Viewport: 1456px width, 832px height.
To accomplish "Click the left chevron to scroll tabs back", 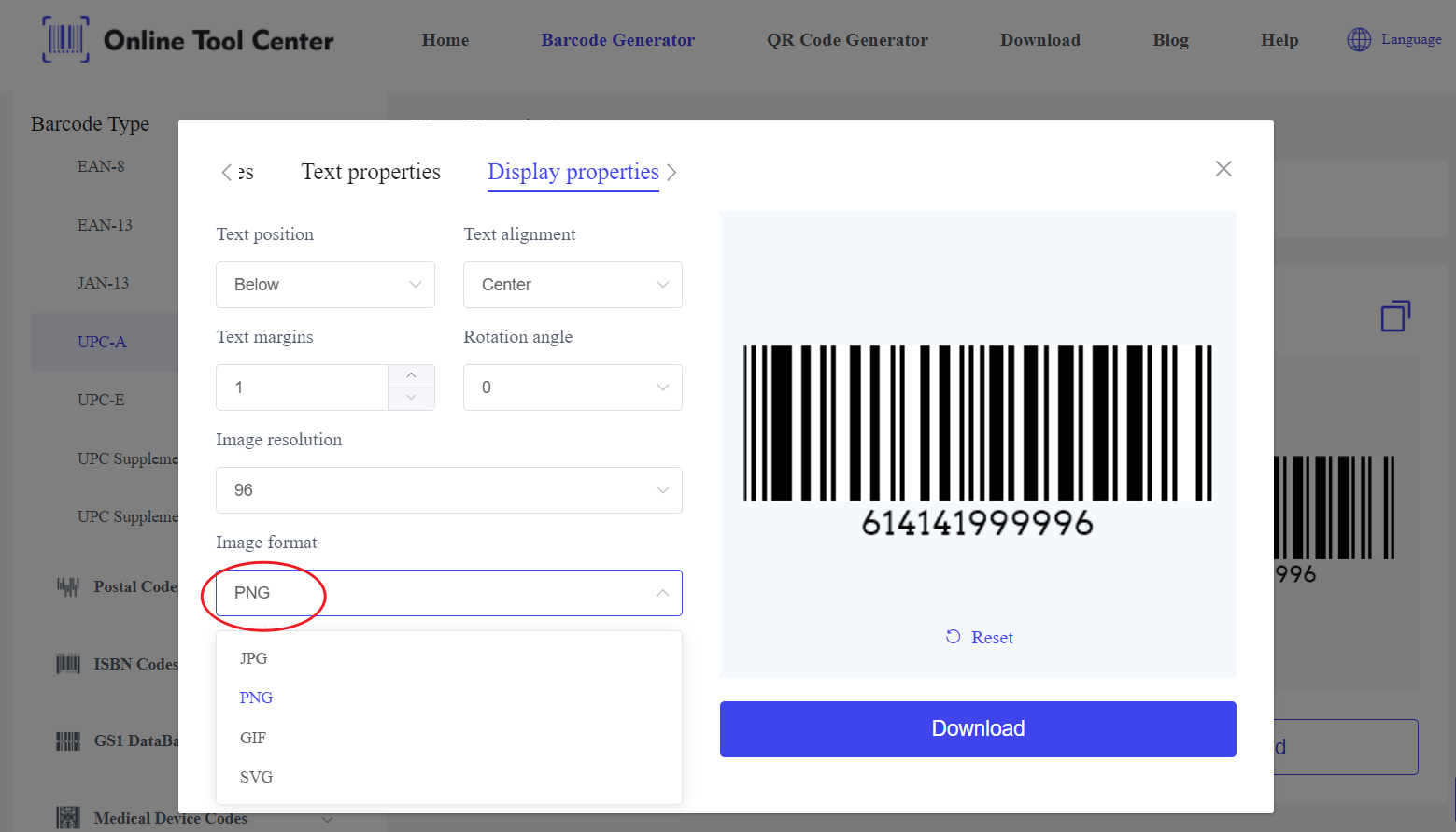I will coord(226,172).
